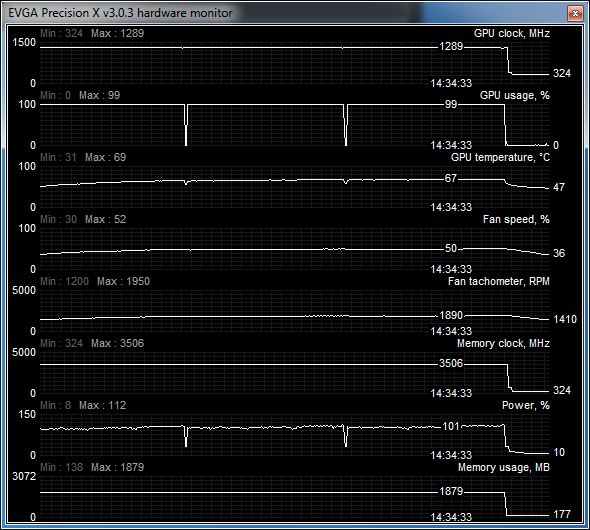Screen dimensions: 590x530
Task: Click the 3506 marker value on Memory clock graph
Action: [451, 364]
